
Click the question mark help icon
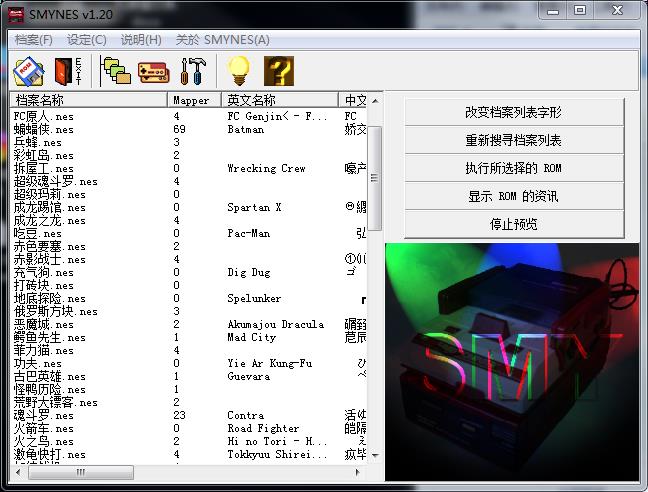[279, 71]
